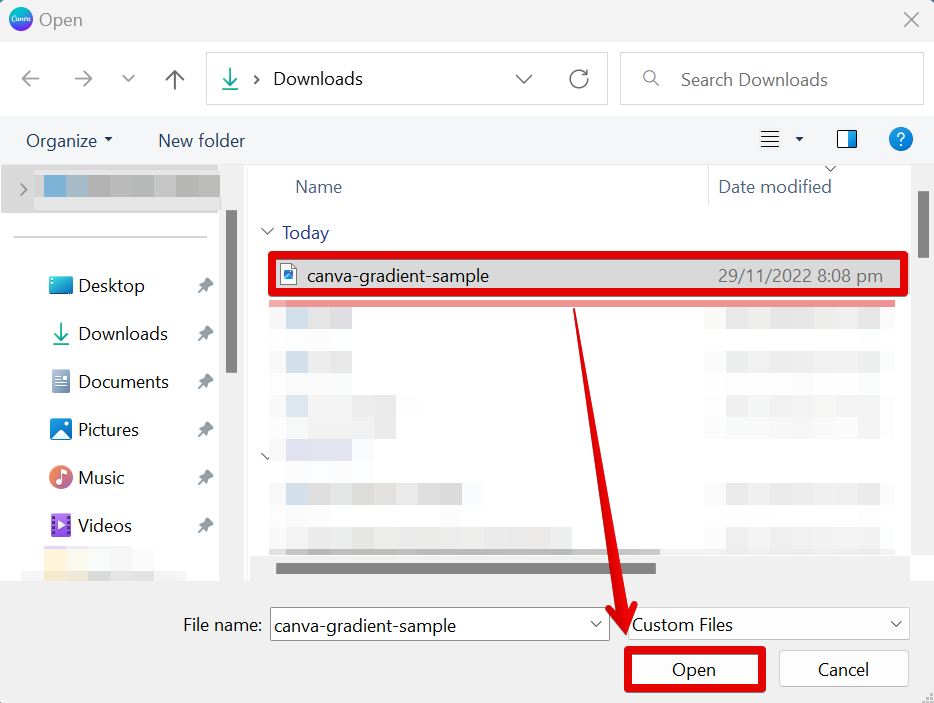Click New folder in toolbar
This screenshot has width=934, height=703.
(201, 141)
